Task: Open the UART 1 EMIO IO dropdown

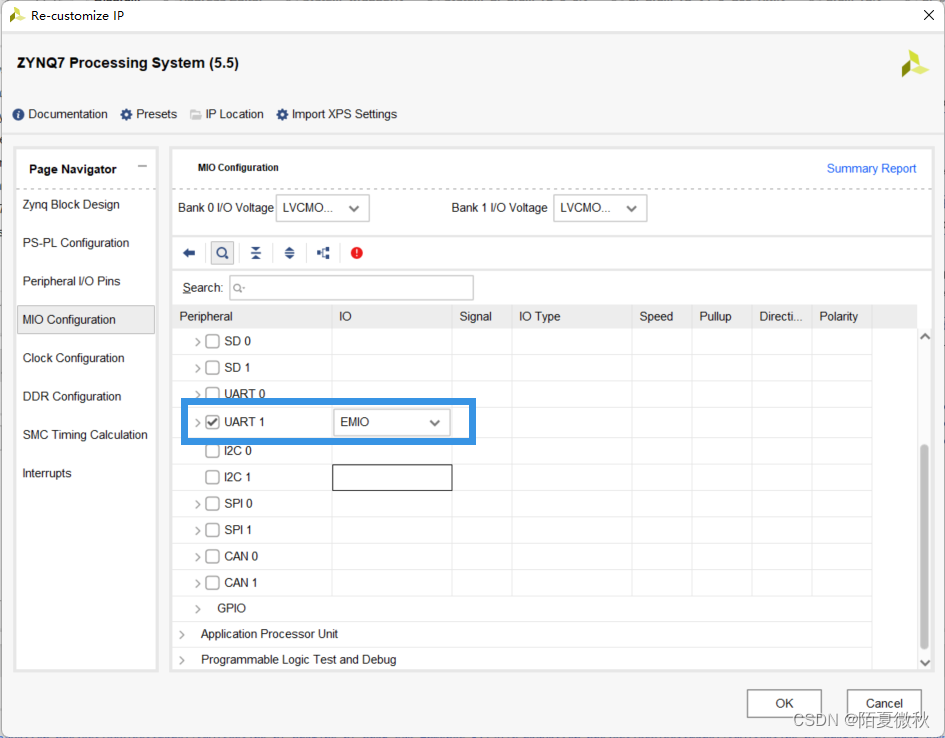Action: [x=392, y=422]
